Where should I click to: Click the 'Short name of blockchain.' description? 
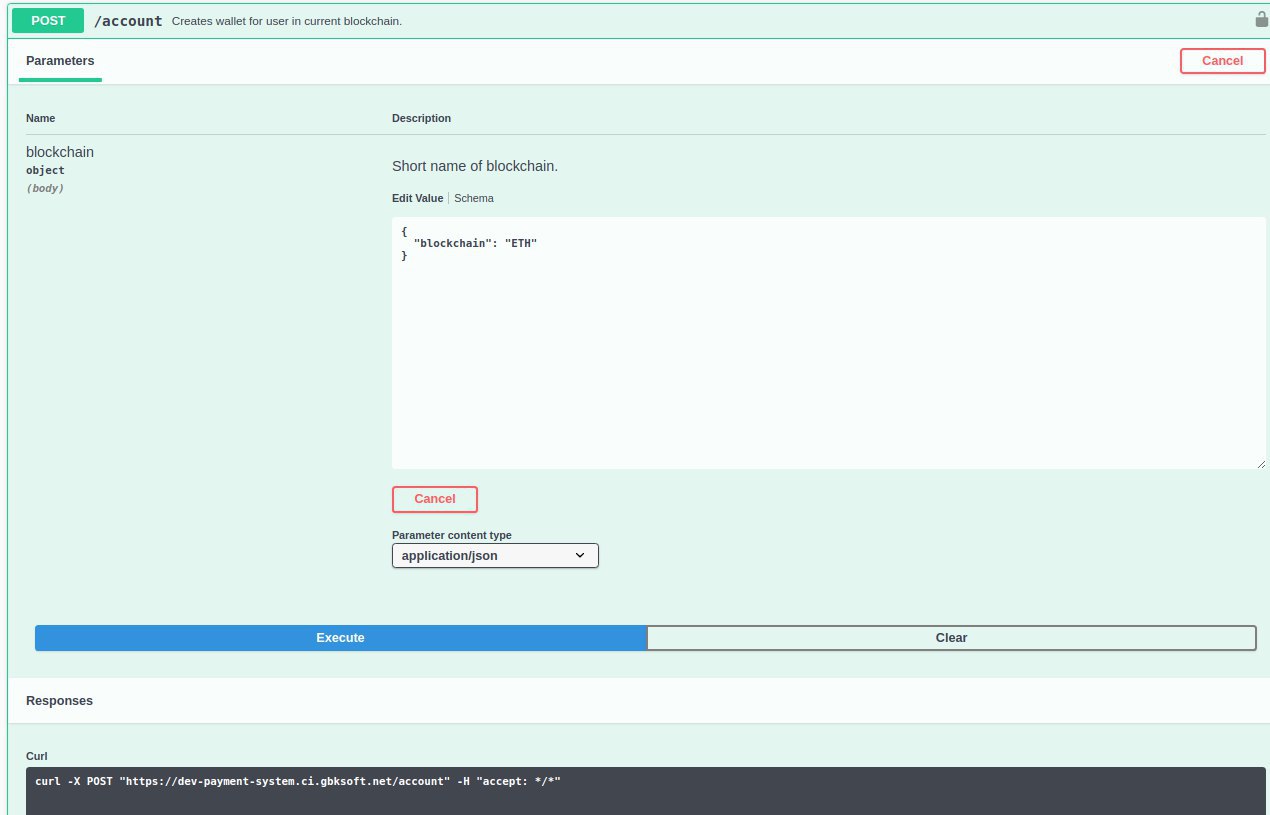tap(475, 166)
